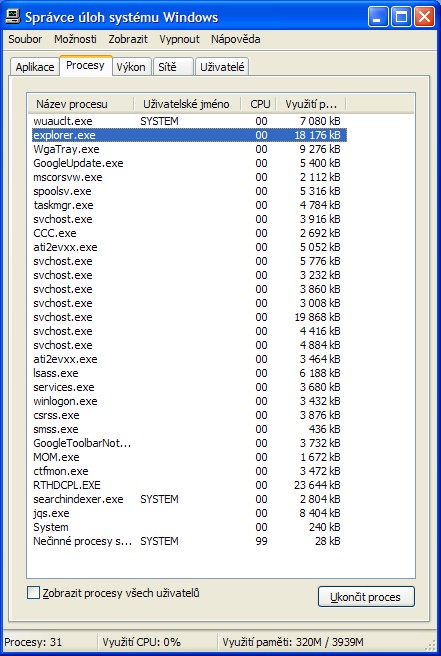This screenshot has width=441, height=656.
Task: Click the CPU value 99
Action: pos(262,541)
